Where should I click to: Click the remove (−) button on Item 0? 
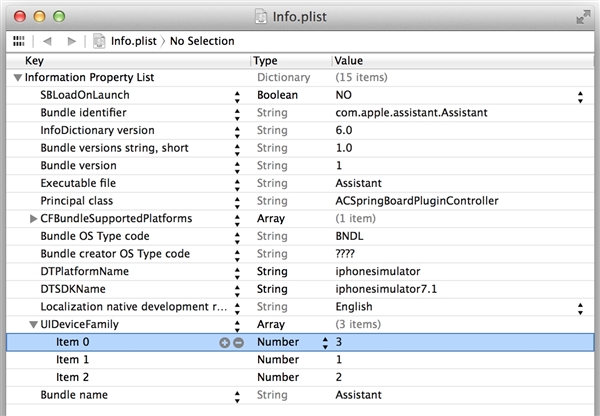(238, 342)
